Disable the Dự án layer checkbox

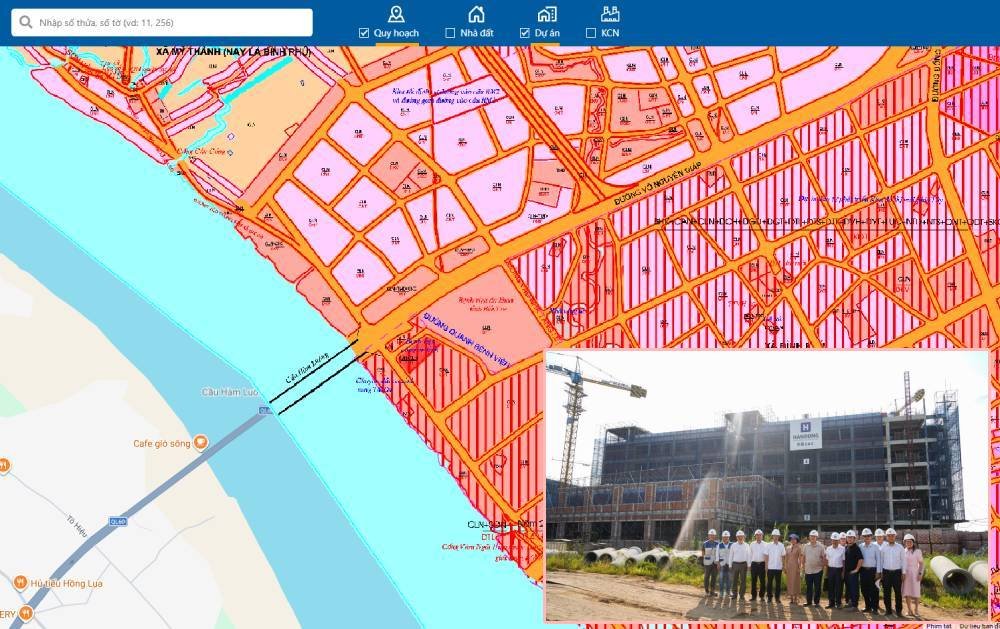(525, 33)
